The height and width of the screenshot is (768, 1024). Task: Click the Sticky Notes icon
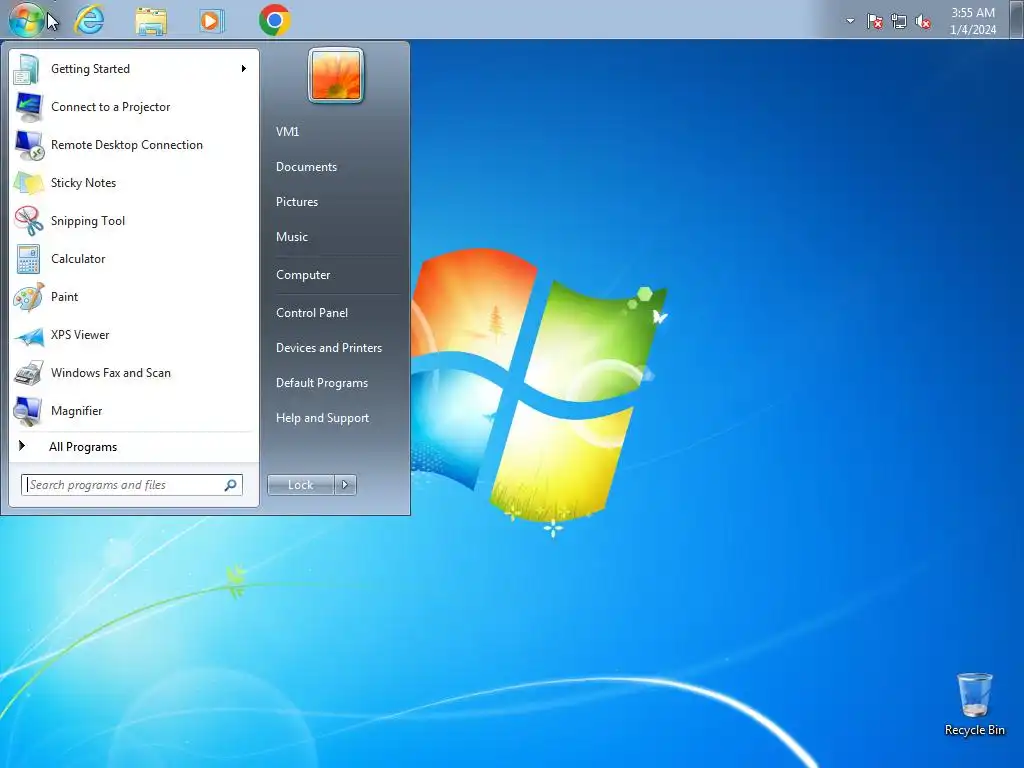(29, 183)
